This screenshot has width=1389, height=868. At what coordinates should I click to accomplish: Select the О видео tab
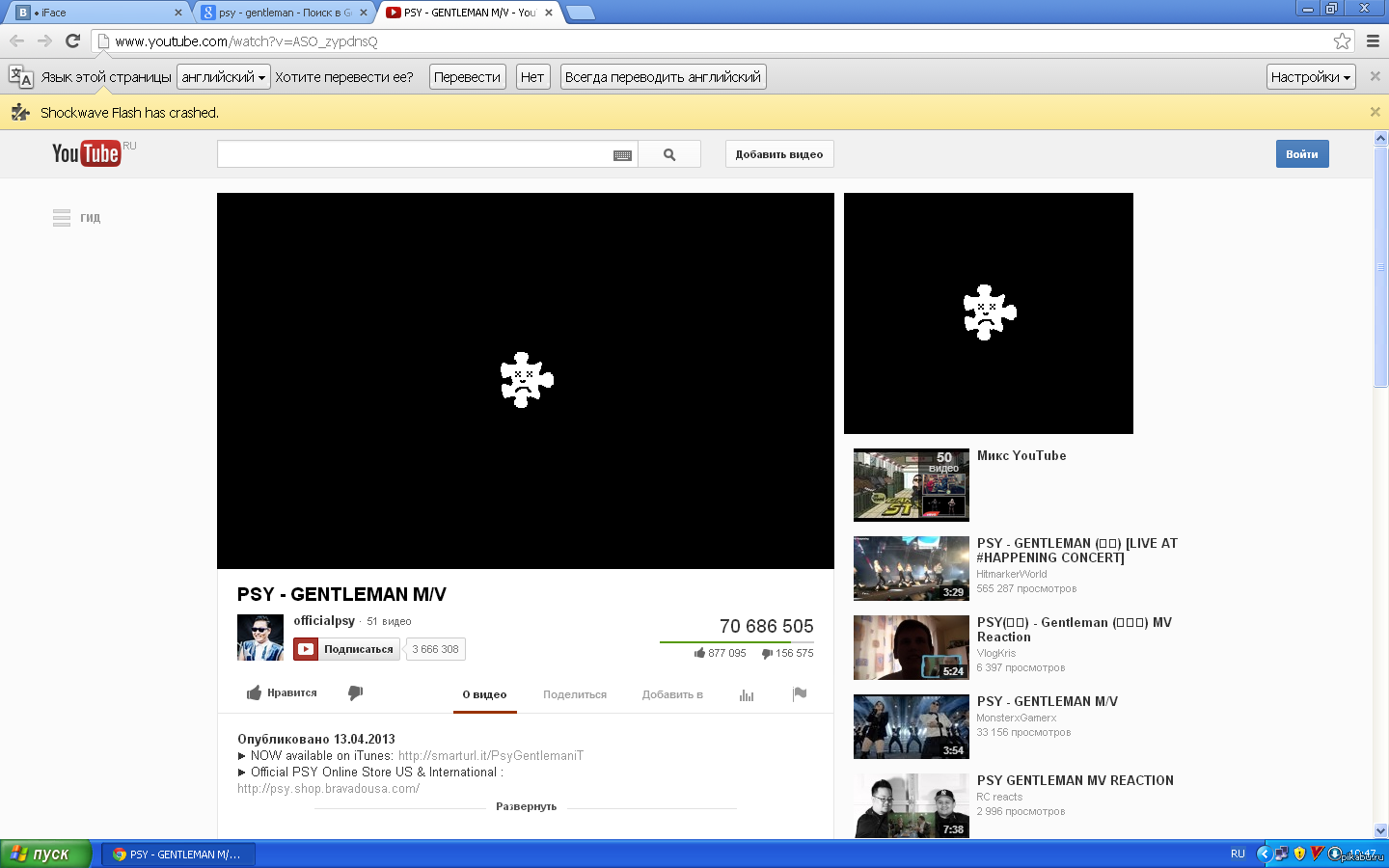click(x=484, y=694)
